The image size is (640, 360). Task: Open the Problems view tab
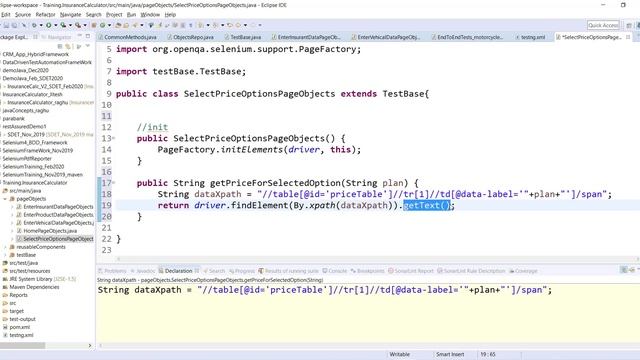pyautogui.click(x=112, y=271)
